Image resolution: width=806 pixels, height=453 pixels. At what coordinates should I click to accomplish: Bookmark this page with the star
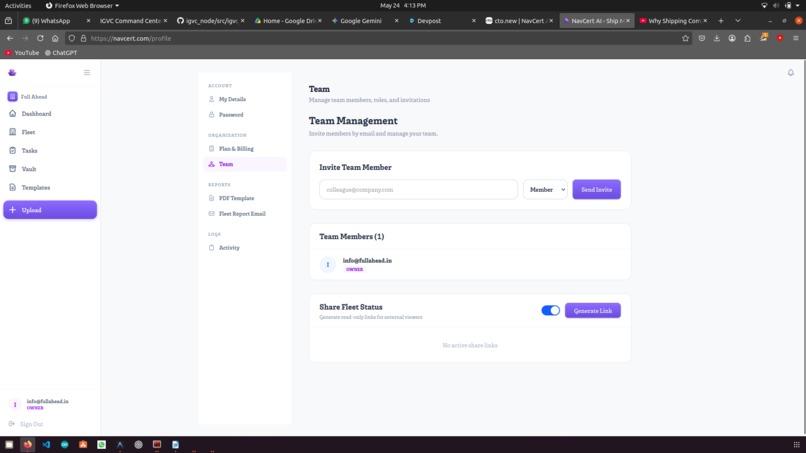[685, 38]
